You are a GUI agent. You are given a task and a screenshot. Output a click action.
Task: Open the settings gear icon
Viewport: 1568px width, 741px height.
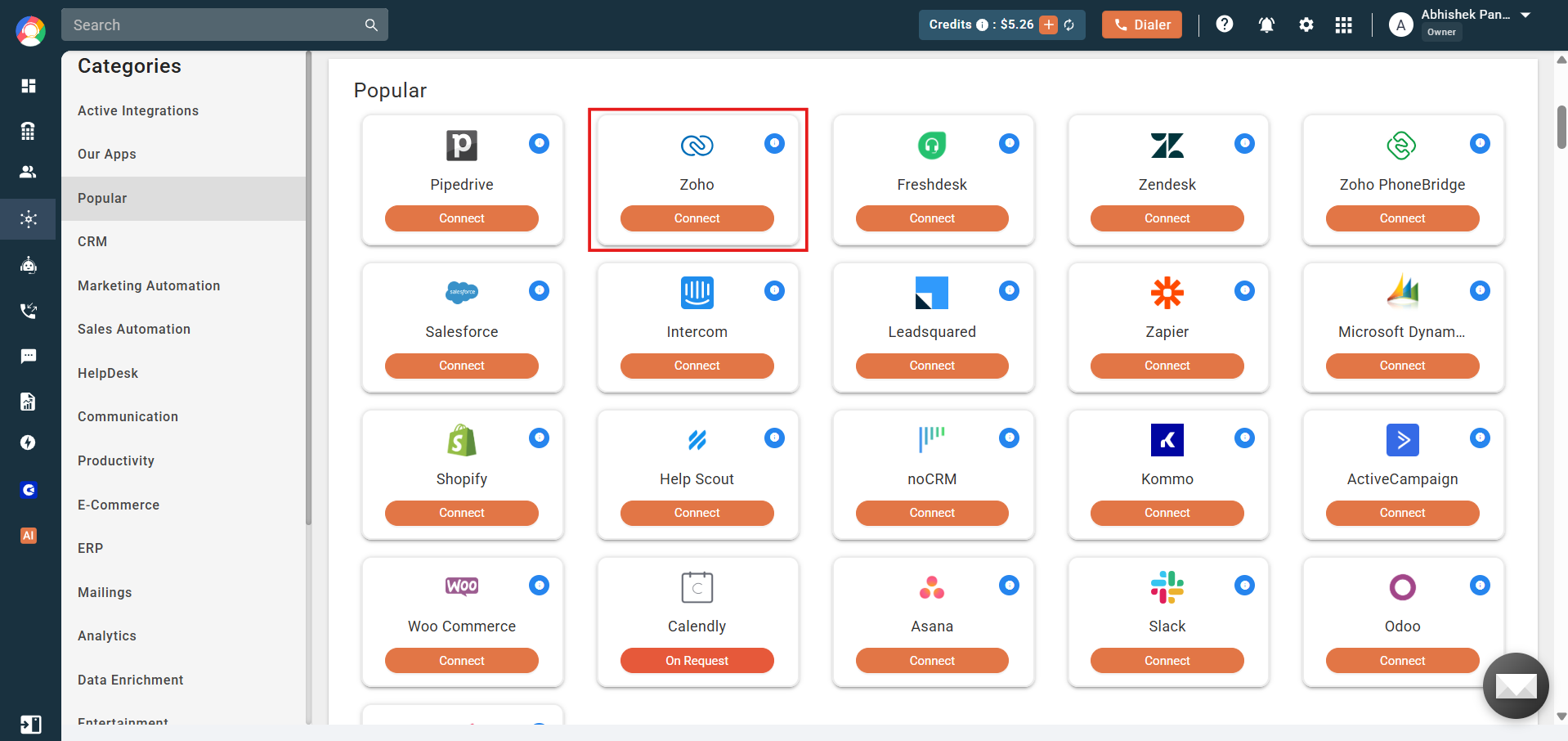[x=1306, y=25]
